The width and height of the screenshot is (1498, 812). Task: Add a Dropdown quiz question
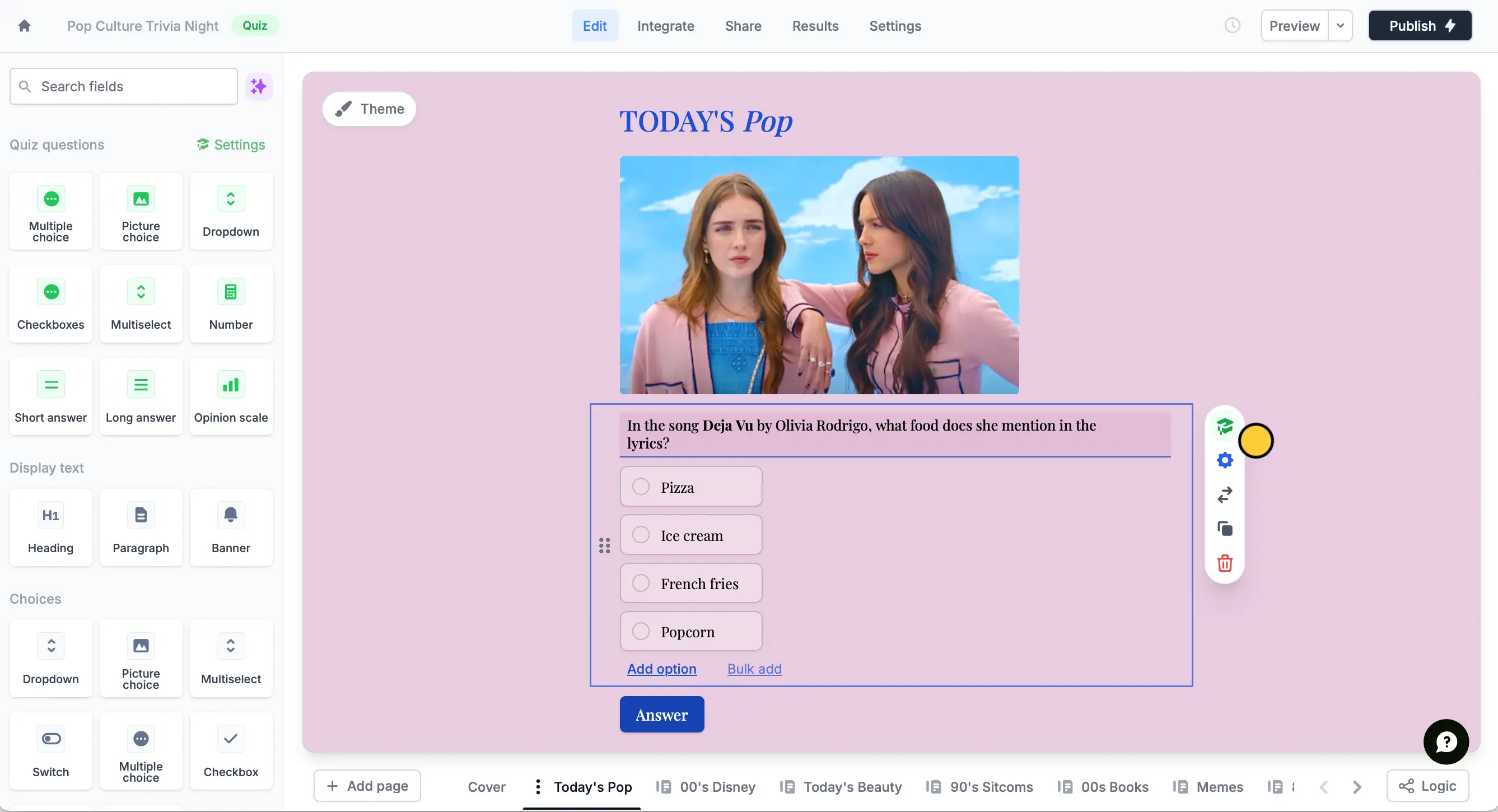231,212
